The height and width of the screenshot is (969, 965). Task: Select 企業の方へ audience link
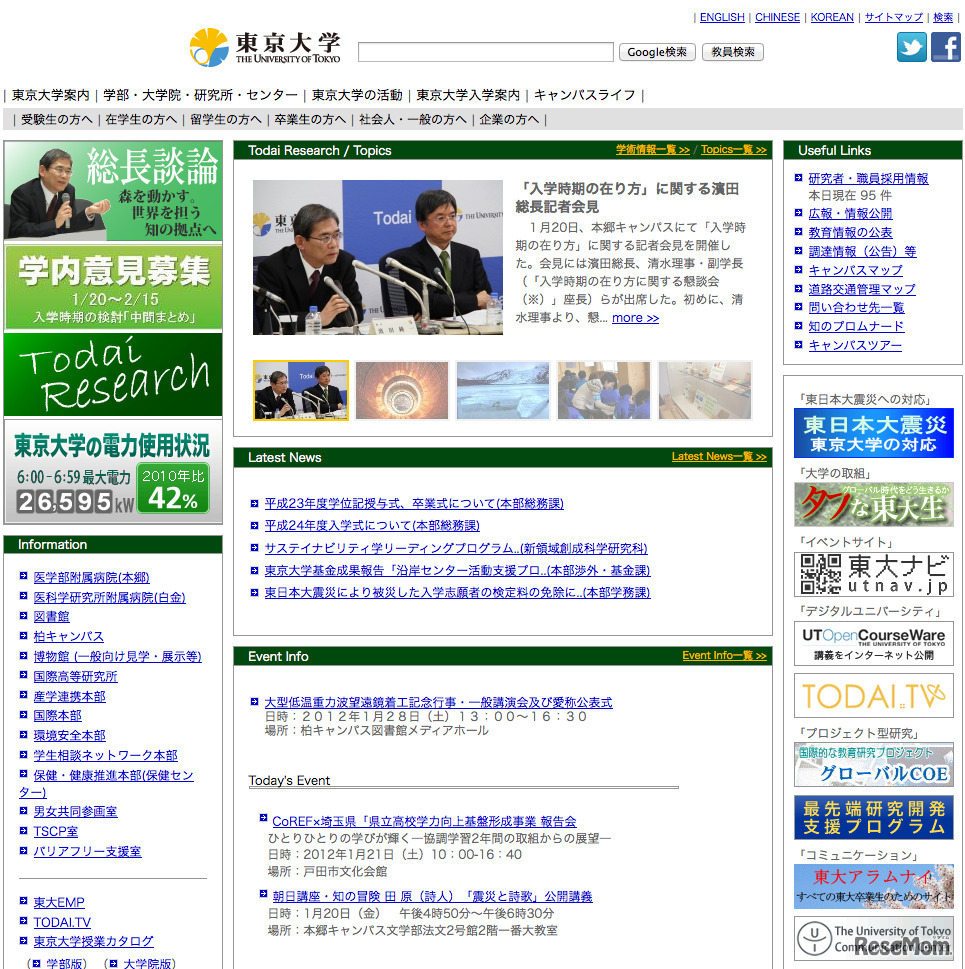509,120
